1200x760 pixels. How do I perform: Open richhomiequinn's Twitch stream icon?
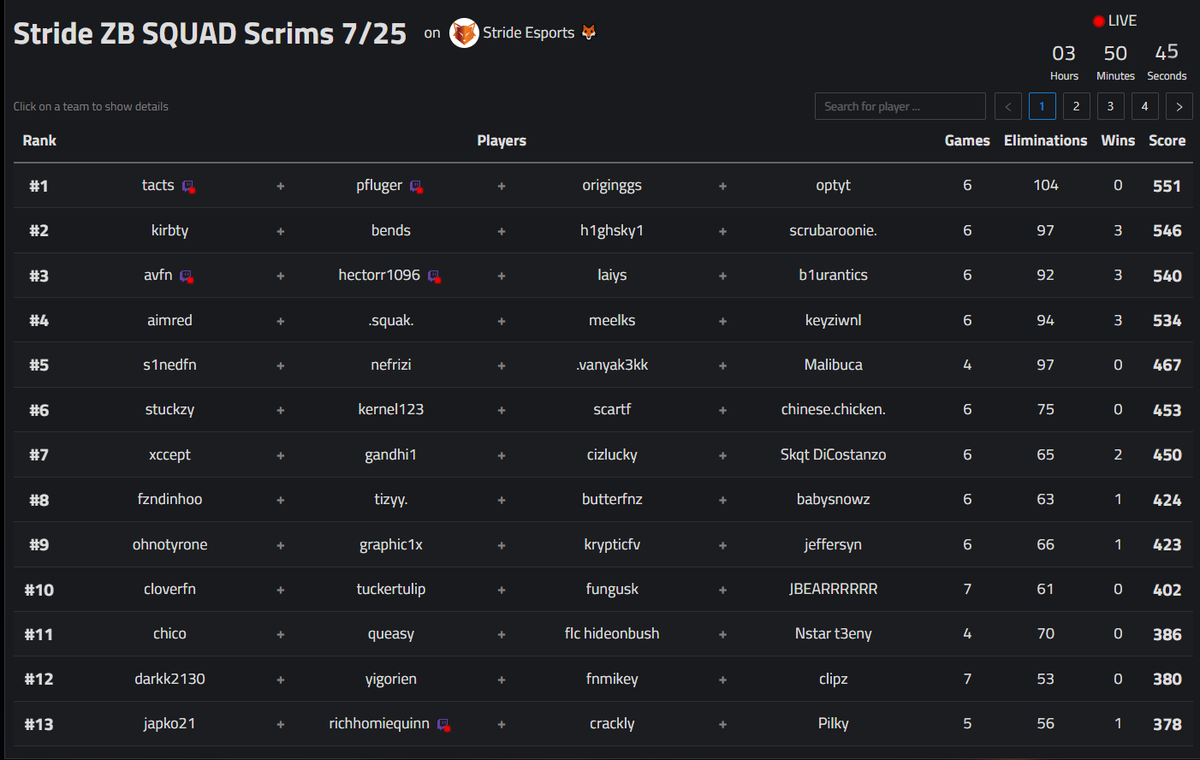pos(444,724)
